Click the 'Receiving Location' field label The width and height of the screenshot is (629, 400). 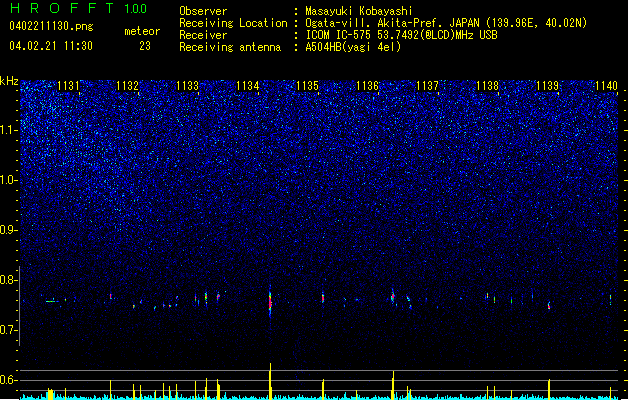233,23
